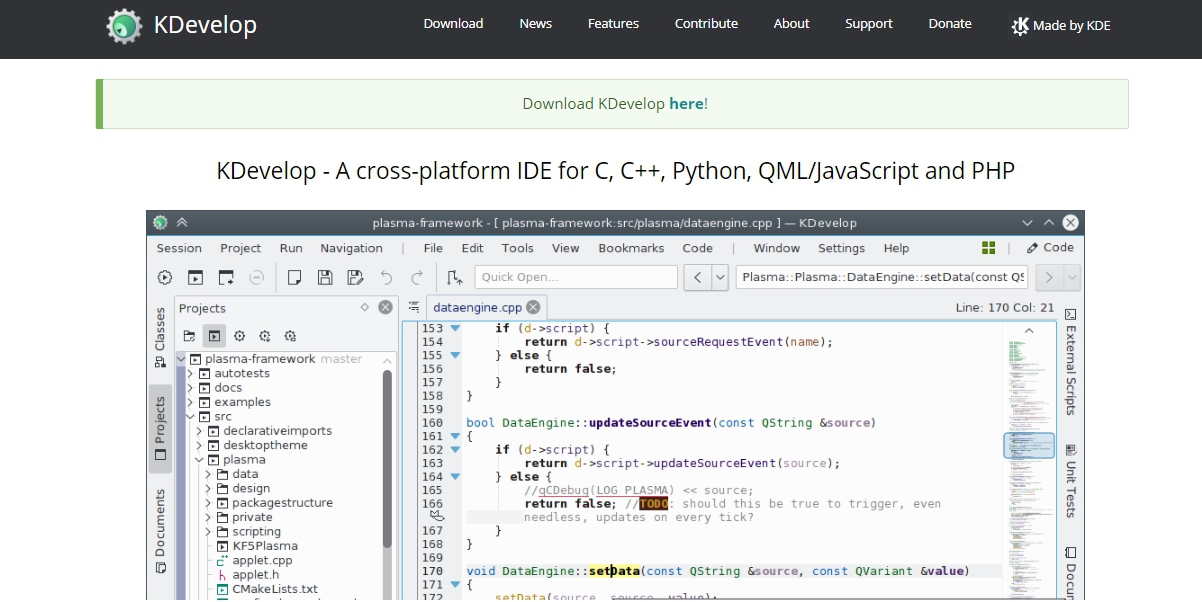
Task: Toggle the Documents side tool view
Action: click(159, 532)
